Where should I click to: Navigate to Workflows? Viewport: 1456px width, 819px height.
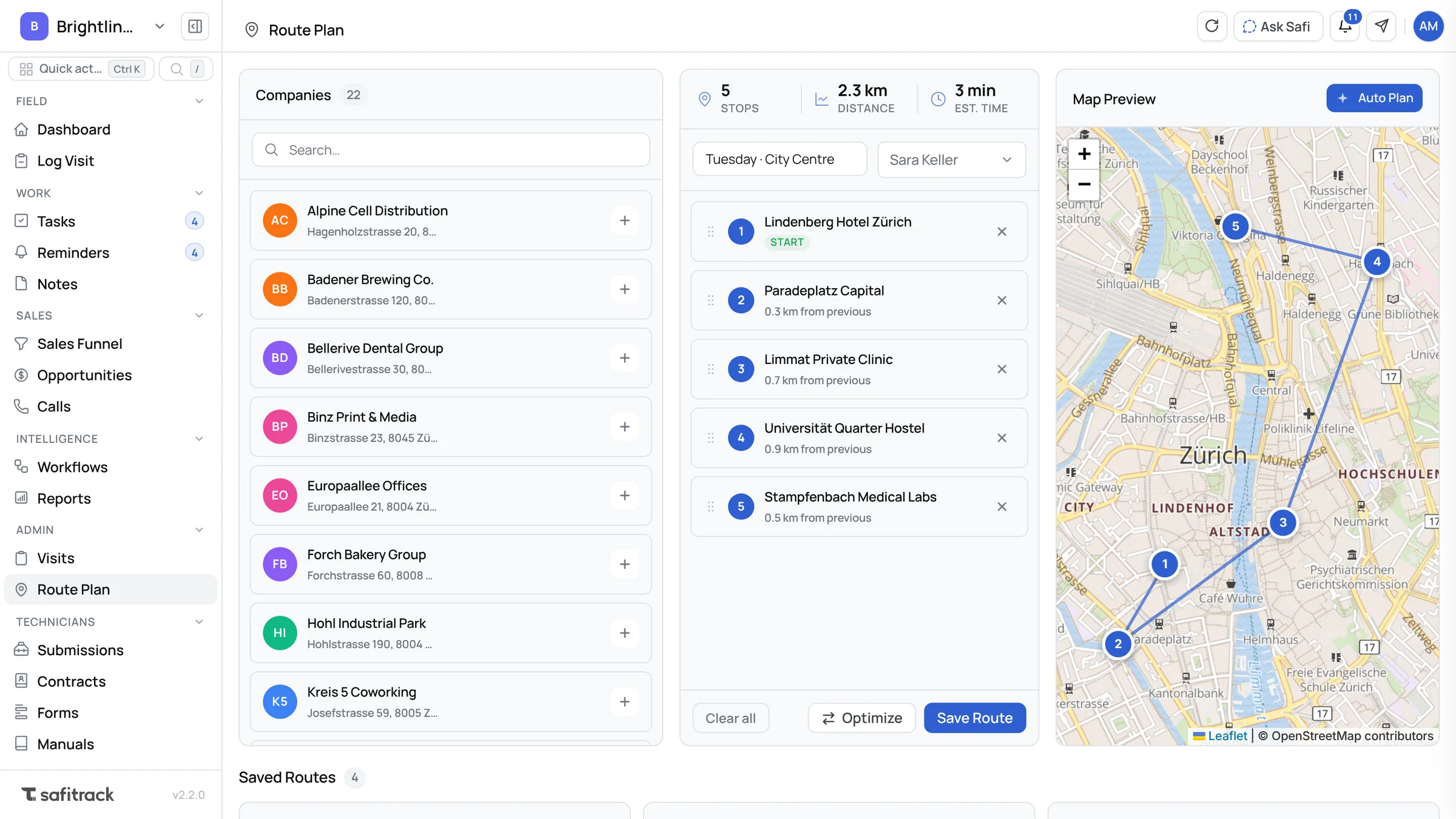tap(110, 467)
